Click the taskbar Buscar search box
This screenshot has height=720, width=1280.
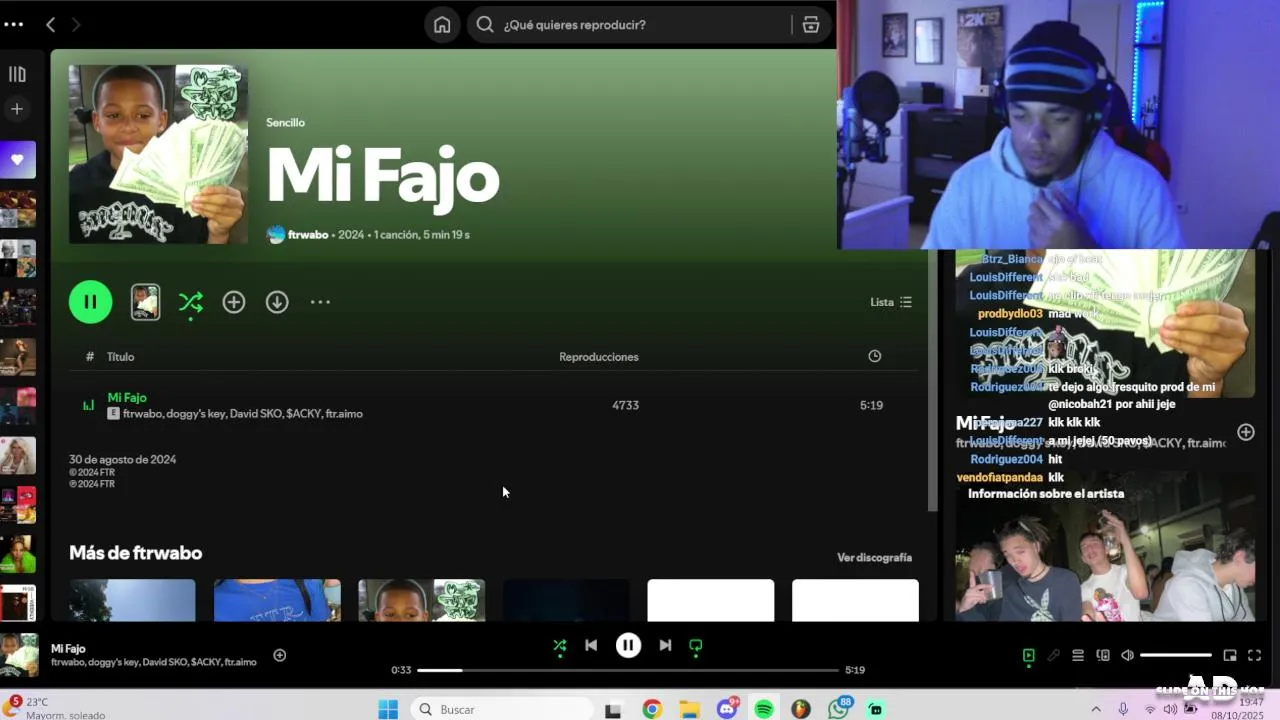coord(501,709)
